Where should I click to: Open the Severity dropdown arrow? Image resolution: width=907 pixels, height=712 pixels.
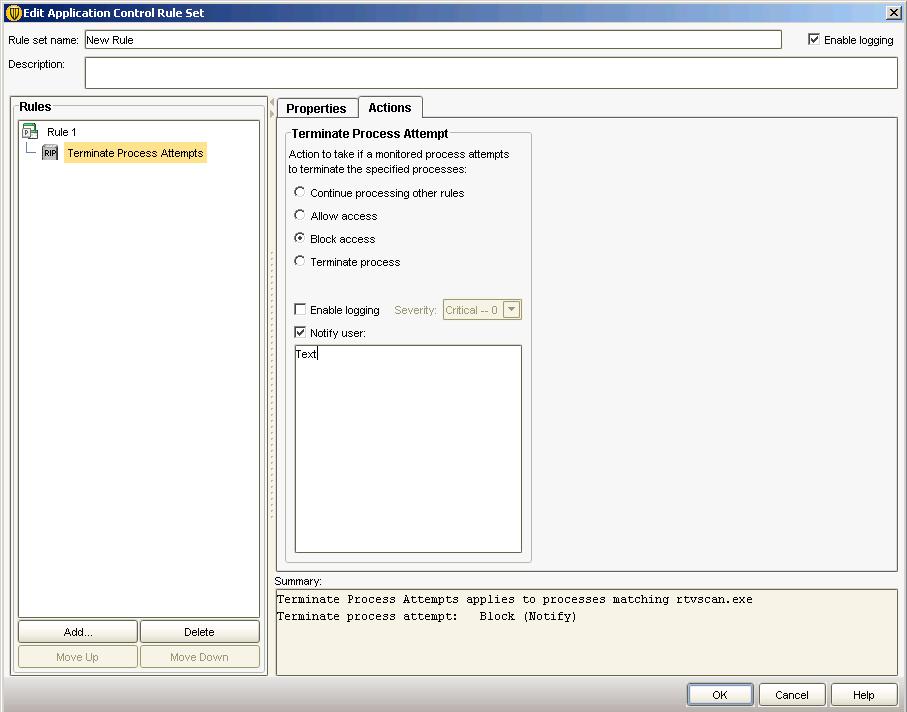[x=511, y=309]
